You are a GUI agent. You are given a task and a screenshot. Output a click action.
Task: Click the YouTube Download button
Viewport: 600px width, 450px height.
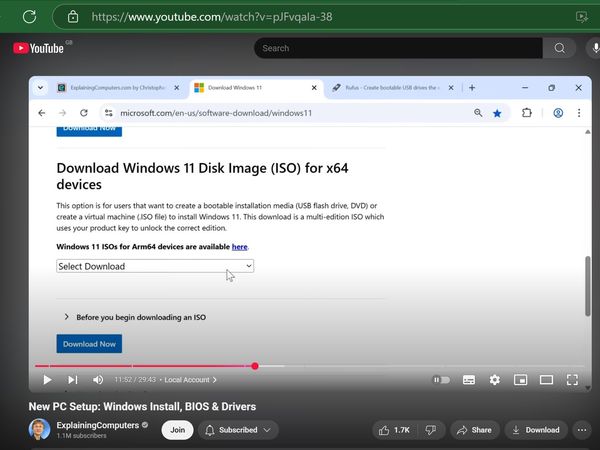[536, 430]
